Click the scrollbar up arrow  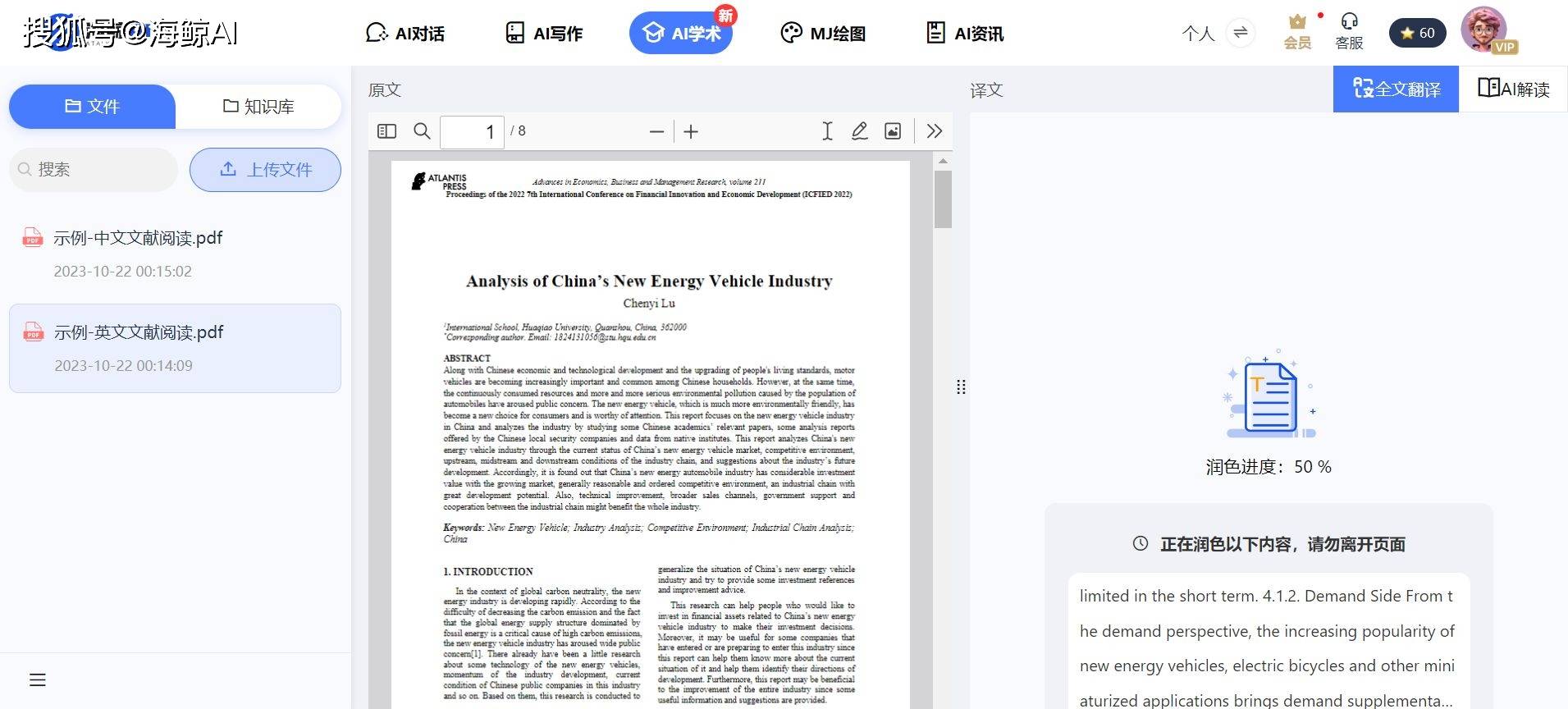coord(943,161)
